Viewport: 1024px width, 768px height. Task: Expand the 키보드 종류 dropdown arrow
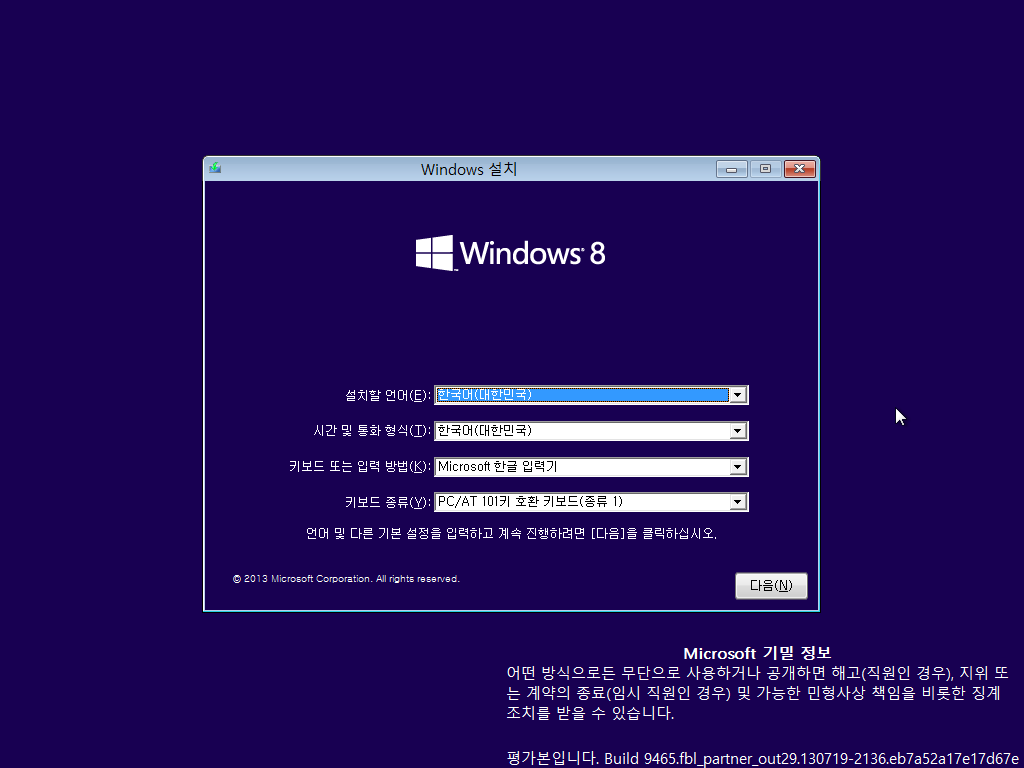[738, 502]
